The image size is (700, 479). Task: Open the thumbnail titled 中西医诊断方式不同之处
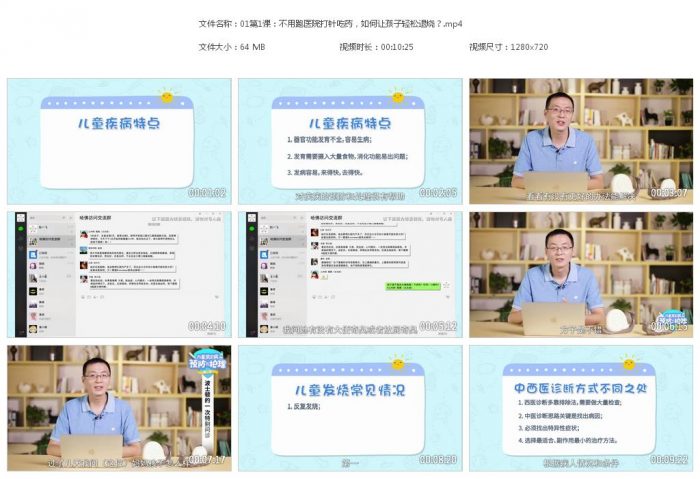point(581,408)
